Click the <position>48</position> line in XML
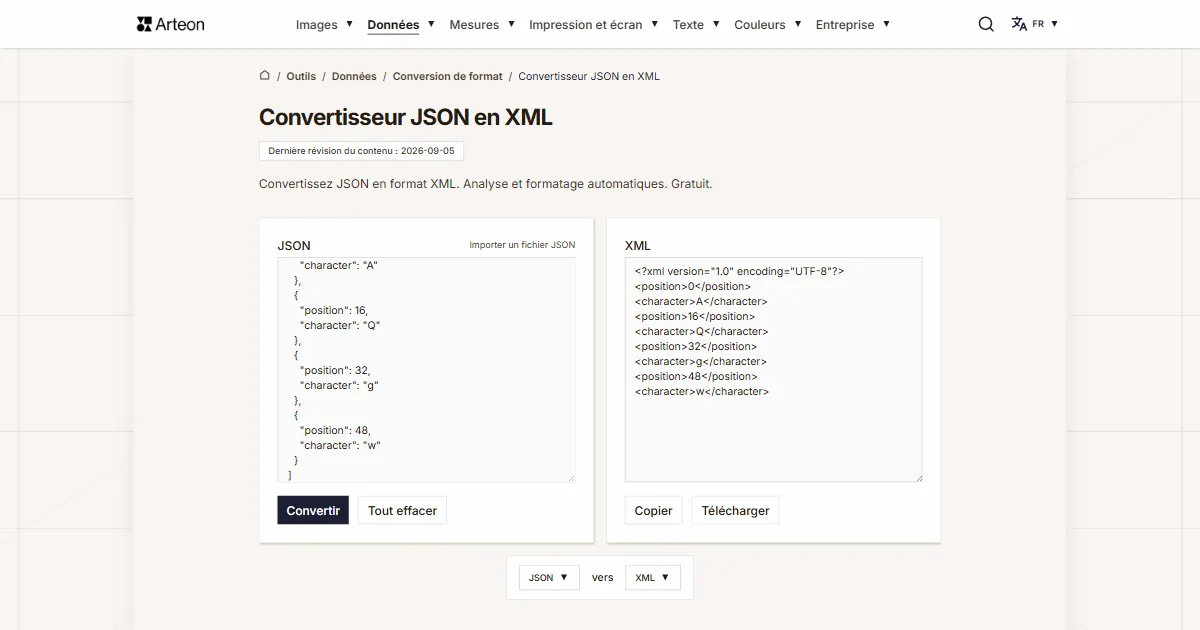The width and height of the screenshot is (1200, 630). [x=696, y=376]
